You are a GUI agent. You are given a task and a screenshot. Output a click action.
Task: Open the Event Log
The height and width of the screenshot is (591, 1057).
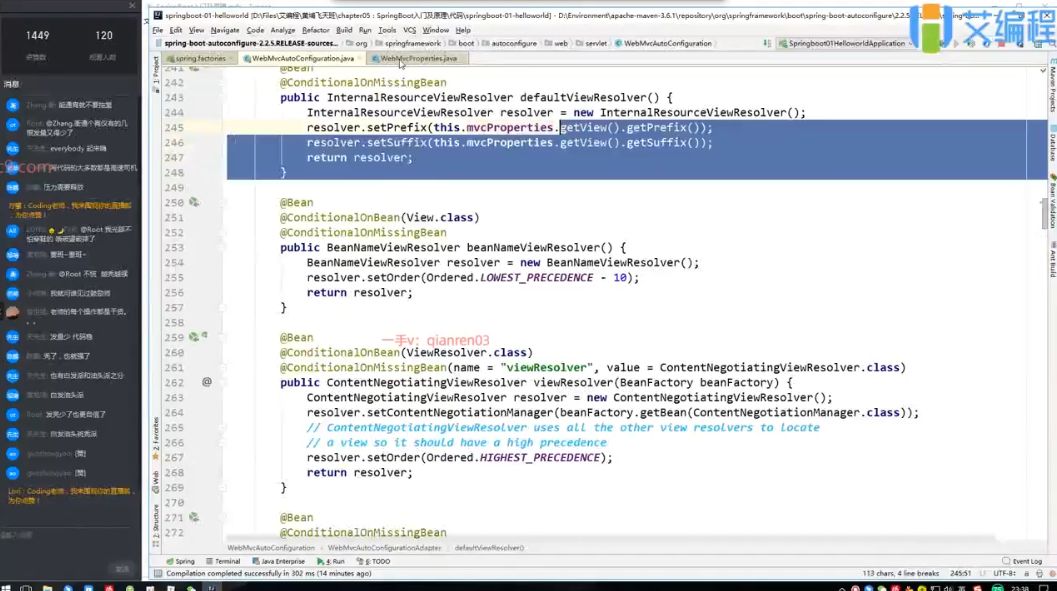pos(1022,561)
